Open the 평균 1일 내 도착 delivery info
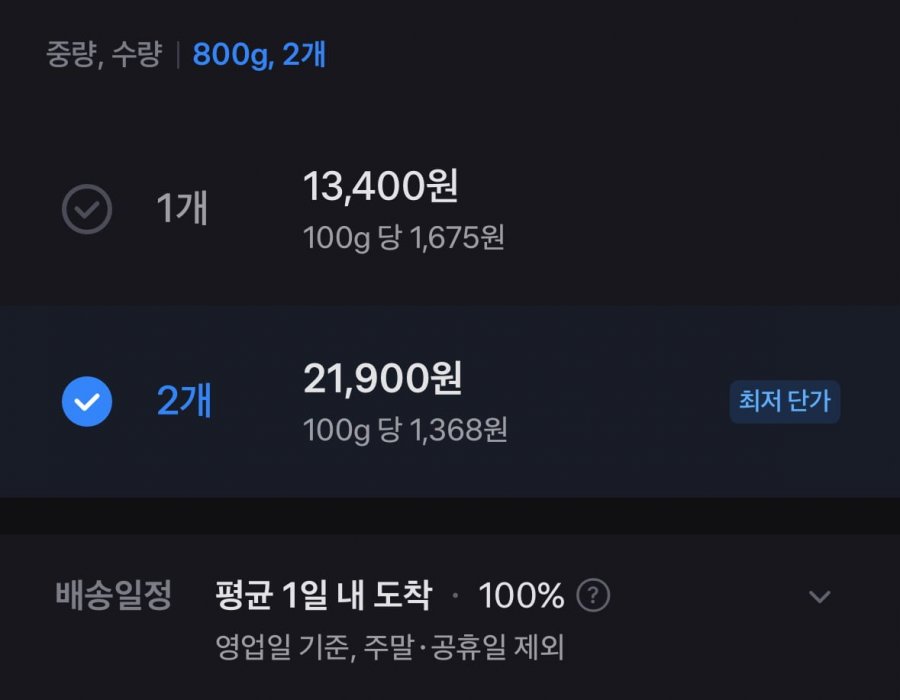Image resolution: width=900 pixels, height=700 pixels. 324,596
